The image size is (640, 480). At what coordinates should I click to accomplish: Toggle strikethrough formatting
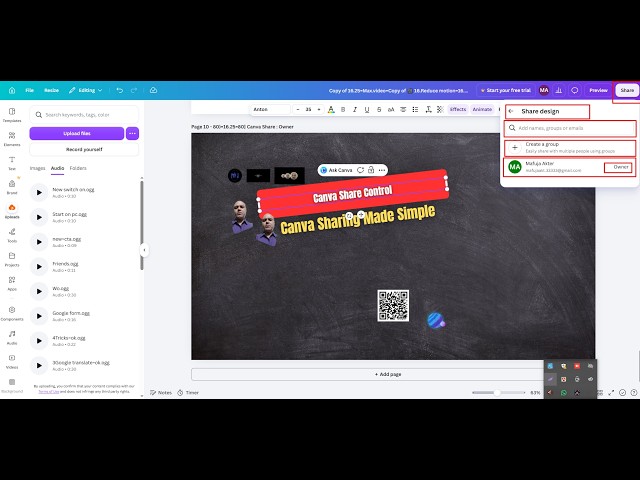[379, 109]
